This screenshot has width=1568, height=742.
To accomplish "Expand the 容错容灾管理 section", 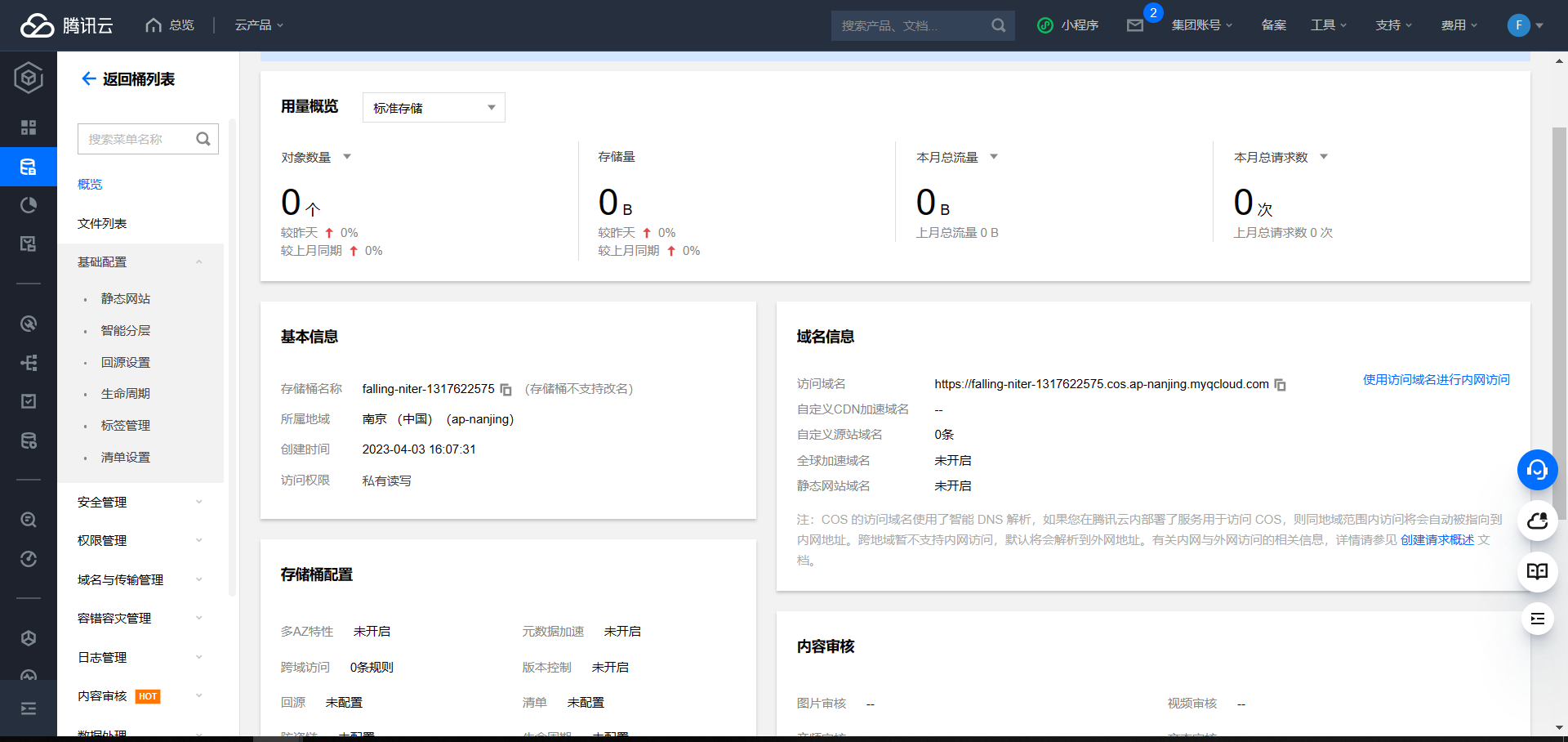I will pos(140,619).
